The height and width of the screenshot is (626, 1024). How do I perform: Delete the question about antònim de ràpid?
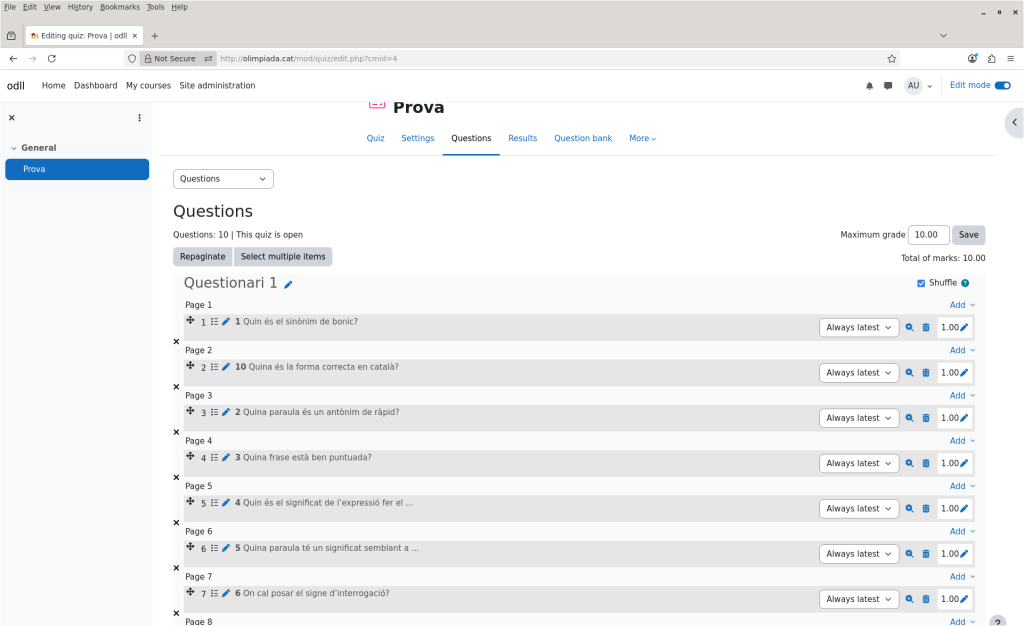tap(926, 418)
